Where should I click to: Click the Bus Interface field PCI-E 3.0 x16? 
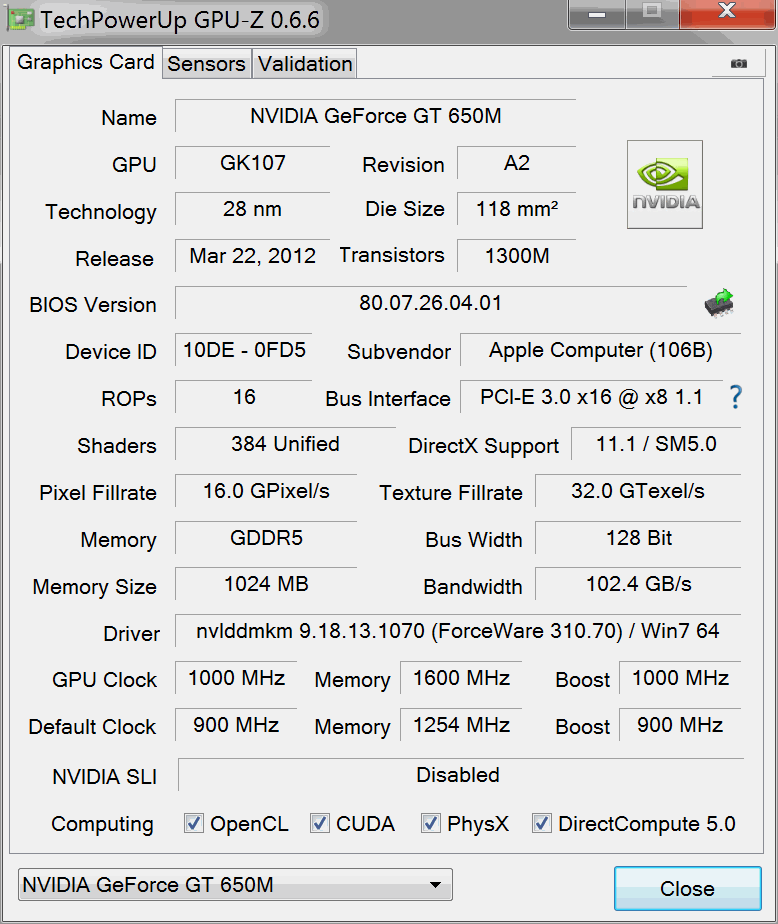point(591,397)
